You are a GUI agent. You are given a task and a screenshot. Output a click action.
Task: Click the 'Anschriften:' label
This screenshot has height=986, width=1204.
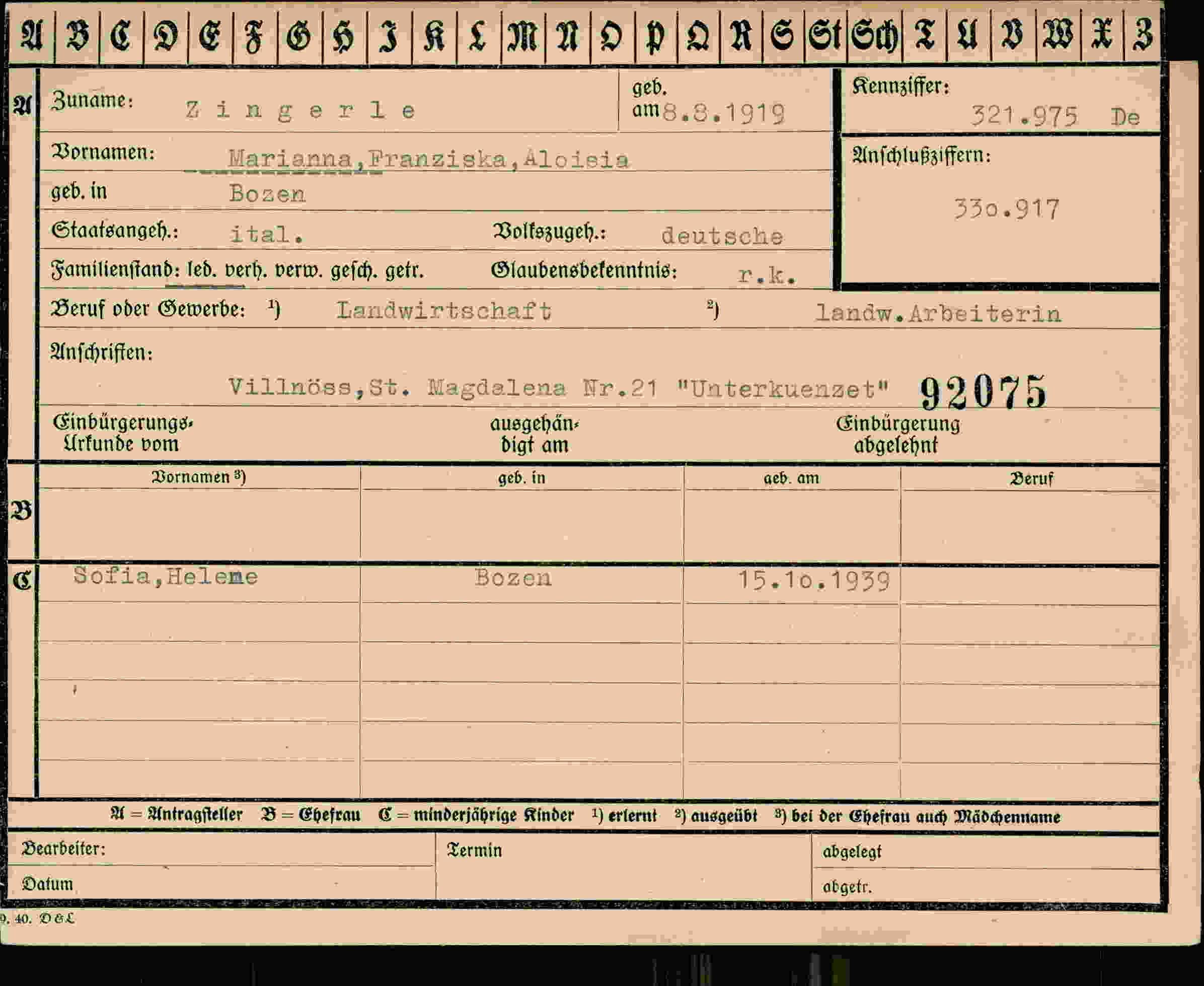click(x=102, y=352)
